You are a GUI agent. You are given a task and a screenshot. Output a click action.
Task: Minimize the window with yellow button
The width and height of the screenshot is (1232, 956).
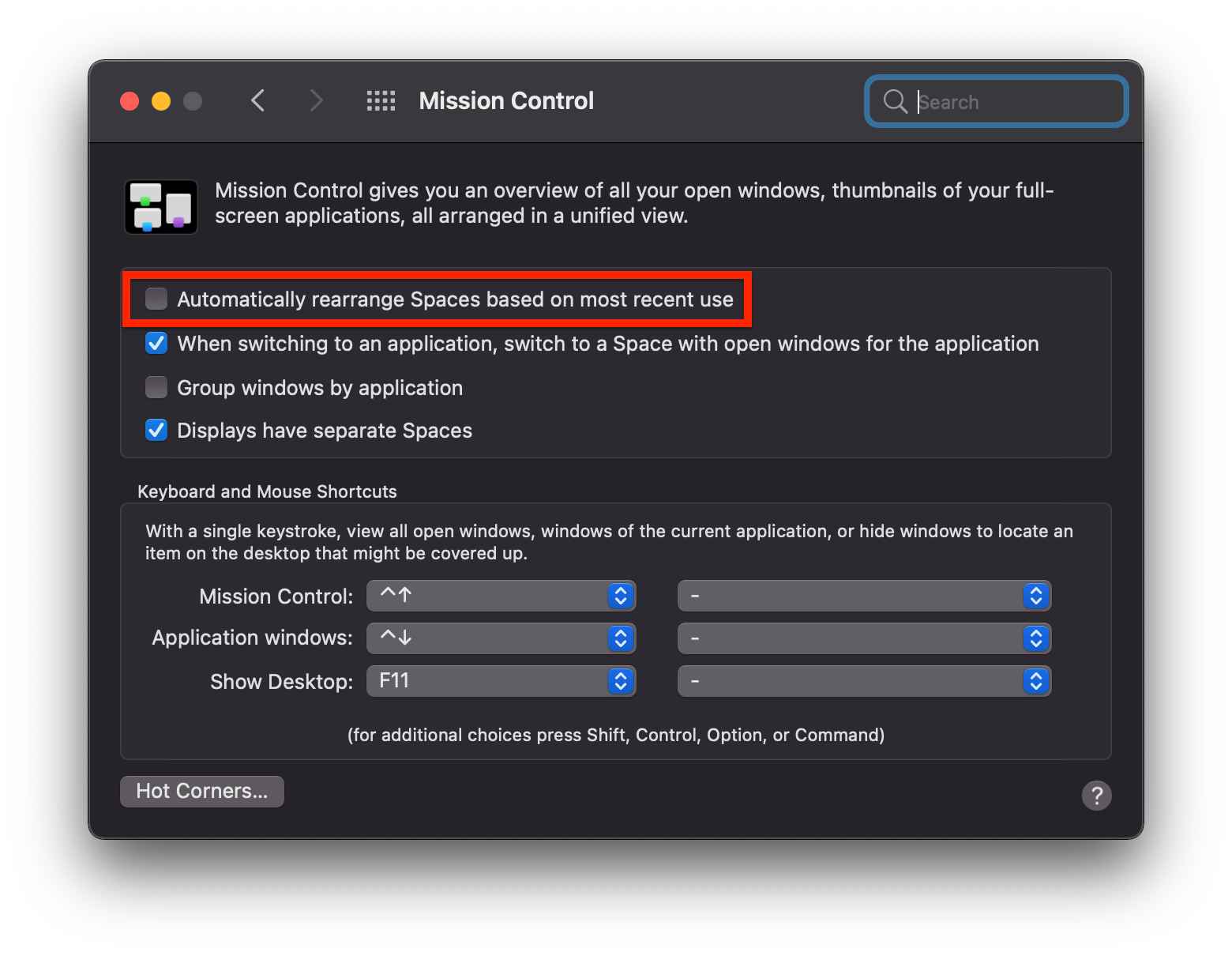click(x=161, y=101)
